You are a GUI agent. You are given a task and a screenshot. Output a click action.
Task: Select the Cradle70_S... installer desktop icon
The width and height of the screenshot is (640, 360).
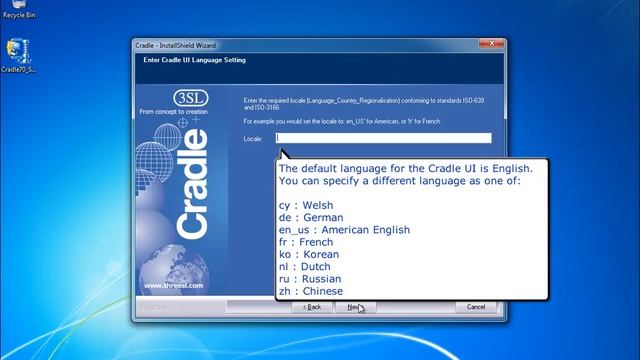point(18,56)
